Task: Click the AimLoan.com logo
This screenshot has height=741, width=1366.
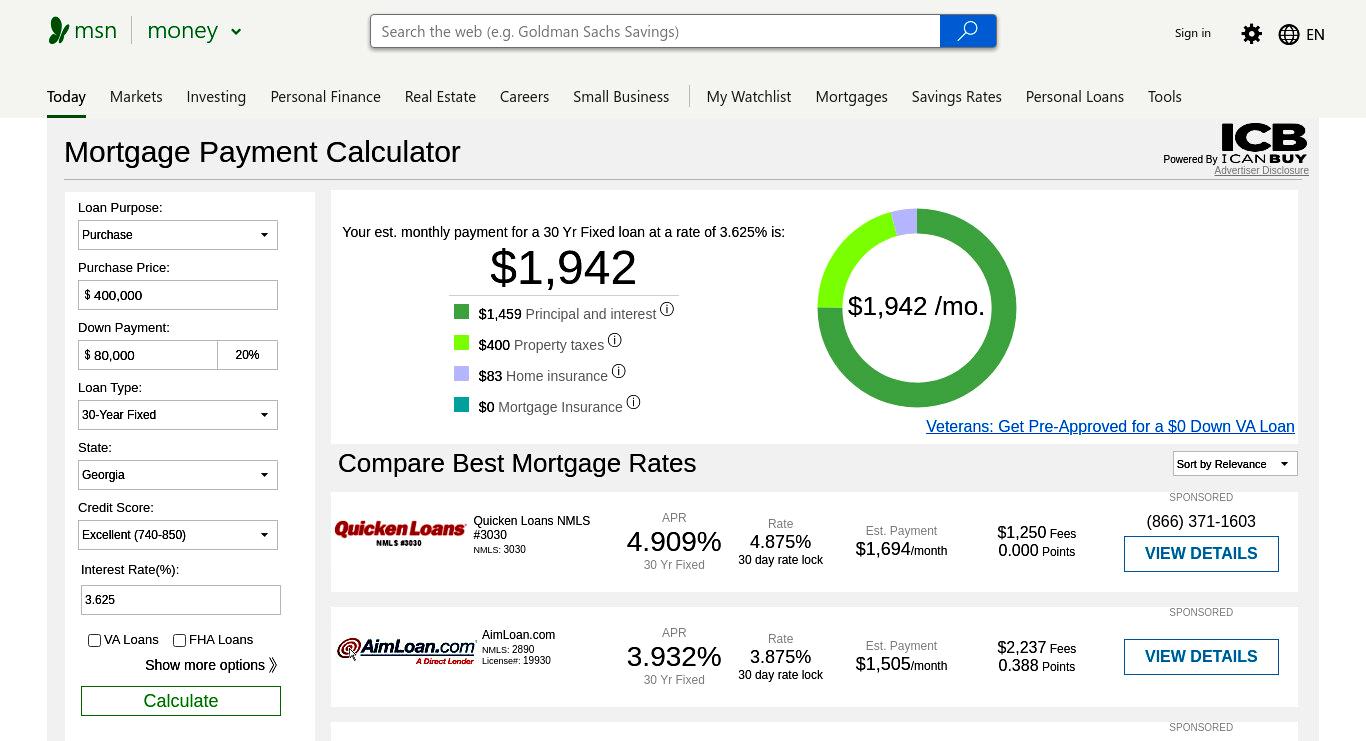Action: (x=406, y=650)
